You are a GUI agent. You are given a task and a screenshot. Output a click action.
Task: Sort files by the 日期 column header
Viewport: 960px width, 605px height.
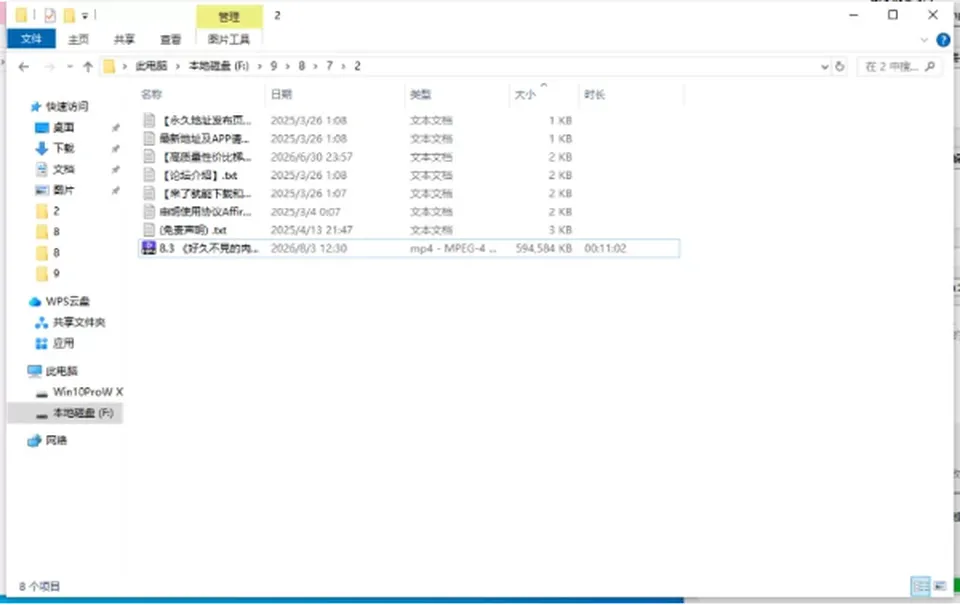click(x=281, y=94)
